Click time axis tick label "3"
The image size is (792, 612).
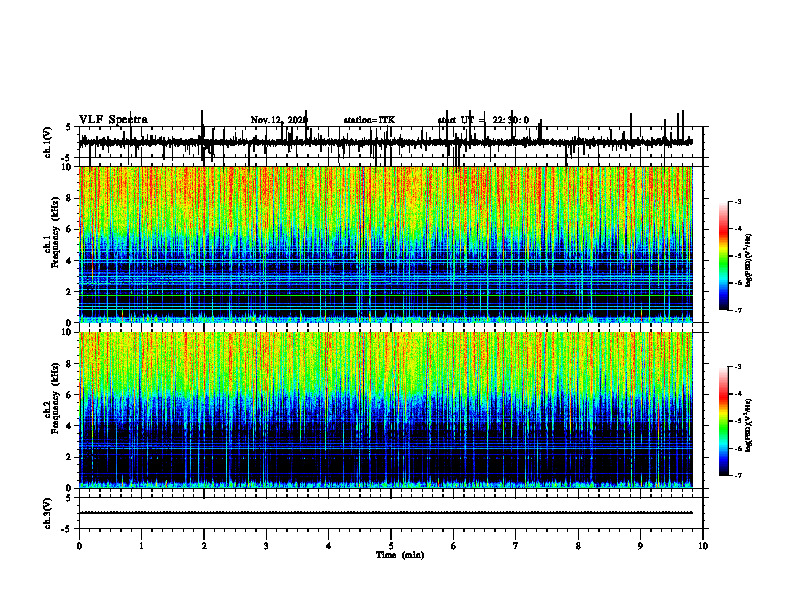(266, 546)
